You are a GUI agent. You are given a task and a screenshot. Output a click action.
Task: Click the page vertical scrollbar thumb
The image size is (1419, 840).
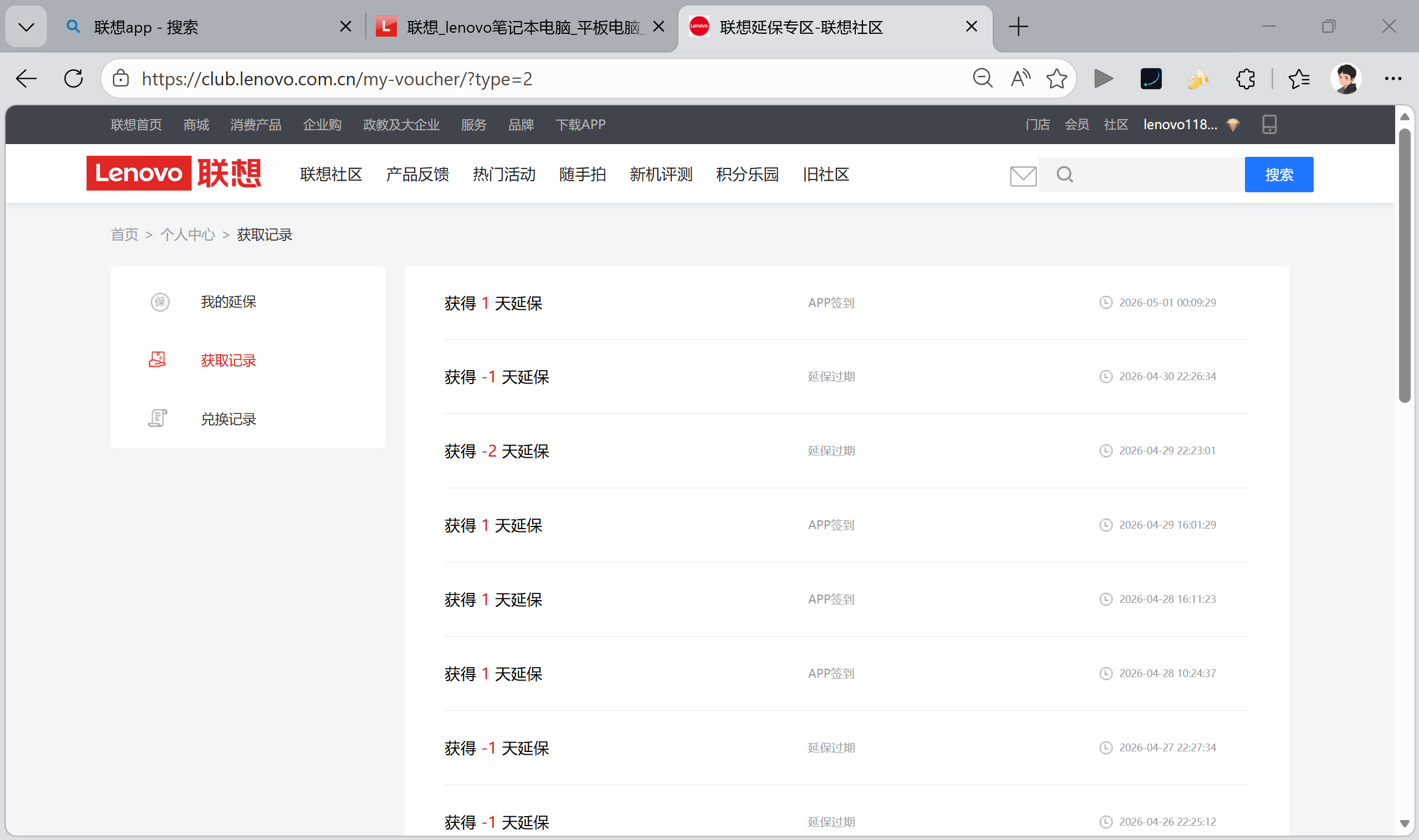(x=1405, y=265)
